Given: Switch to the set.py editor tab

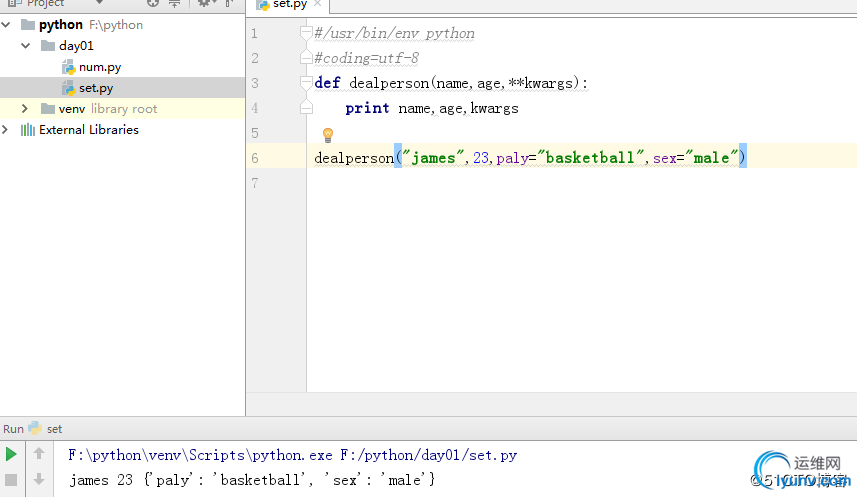Looking at the screenshot, I should [x=290, y=4].
